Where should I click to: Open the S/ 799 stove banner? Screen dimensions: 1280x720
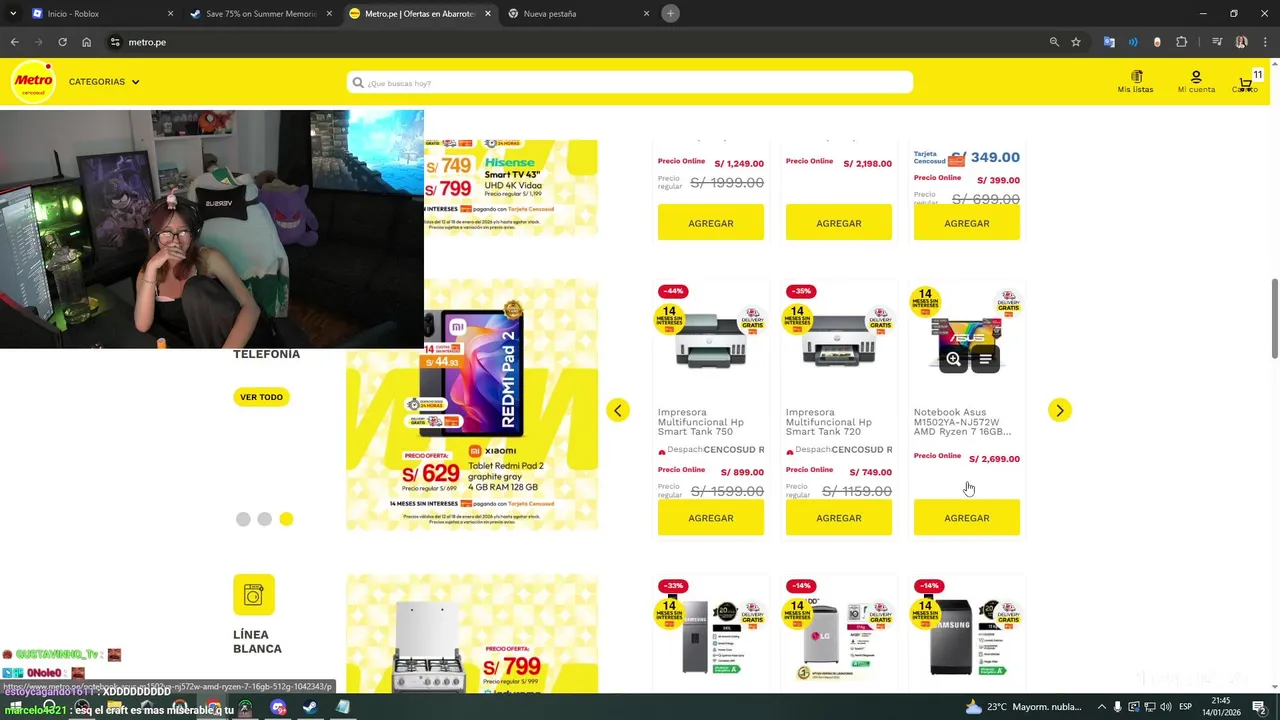pos(472,634)
